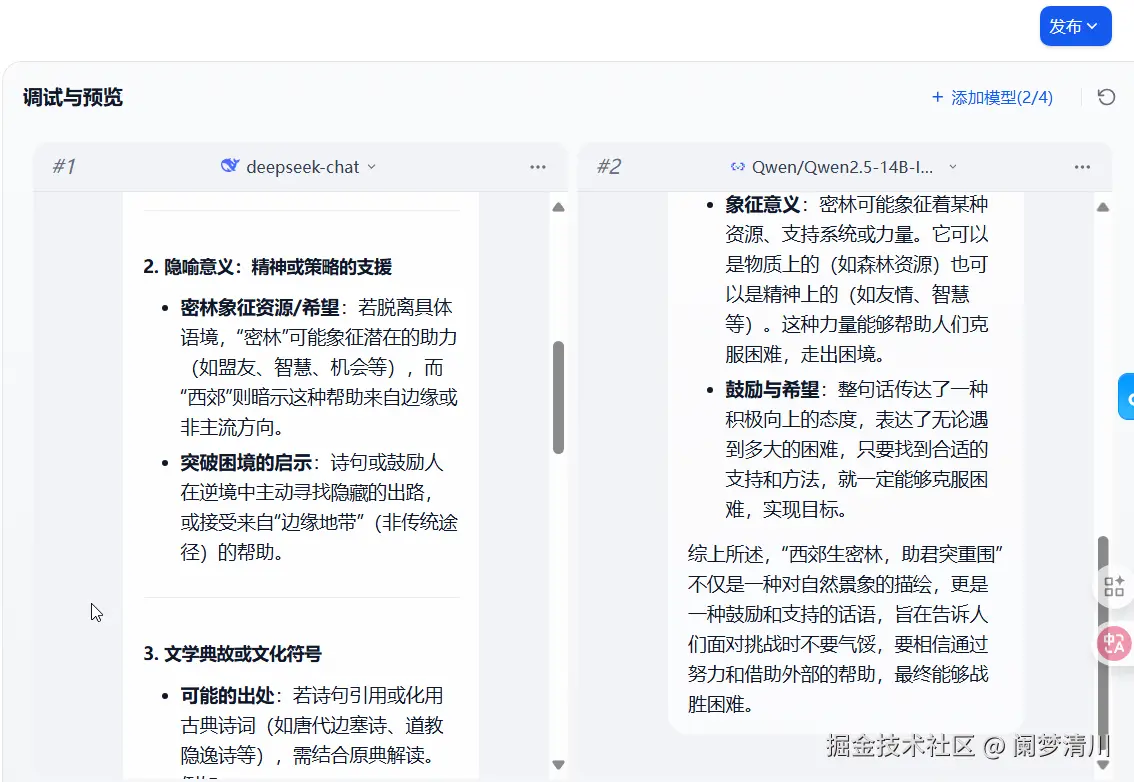Screen dimensions: 1134x782
Task: Click bold text 可能的出处
Action: pyautogui.click(x=227, y=695)
